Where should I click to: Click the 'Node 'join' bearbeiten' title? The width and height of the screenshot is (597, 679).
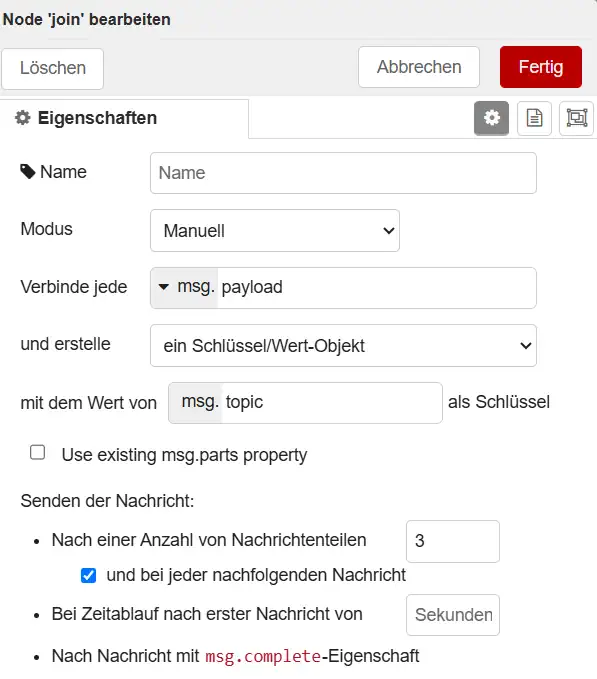click(x=87, y=19)
